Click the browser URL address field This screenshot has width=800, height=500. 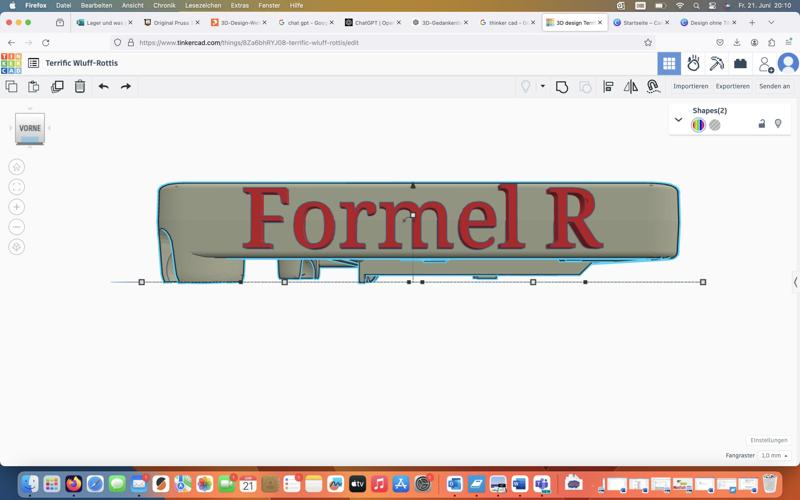tap(378, 43)
